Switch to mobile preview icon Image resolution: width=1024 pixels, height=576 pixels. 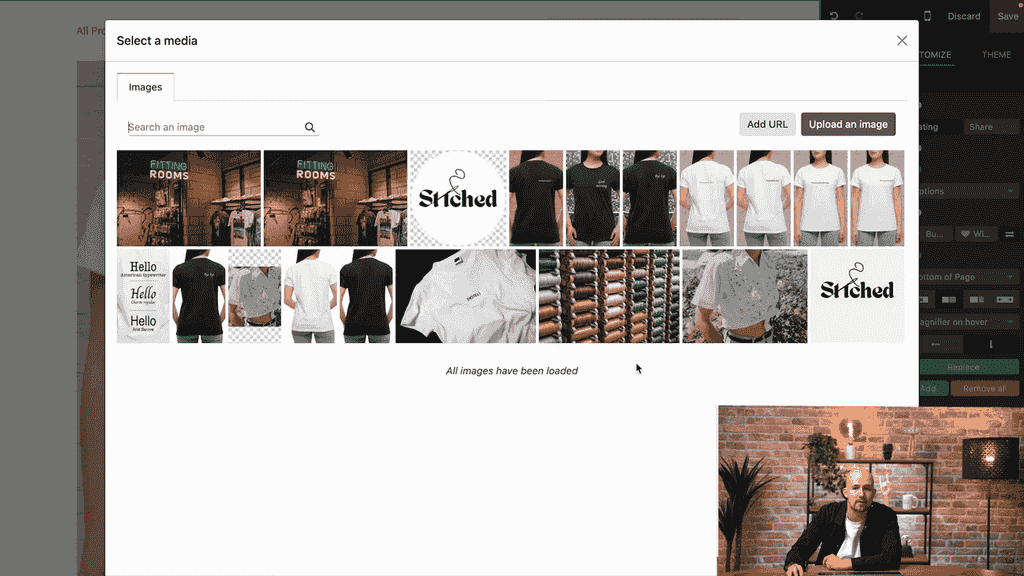[927, 16]
